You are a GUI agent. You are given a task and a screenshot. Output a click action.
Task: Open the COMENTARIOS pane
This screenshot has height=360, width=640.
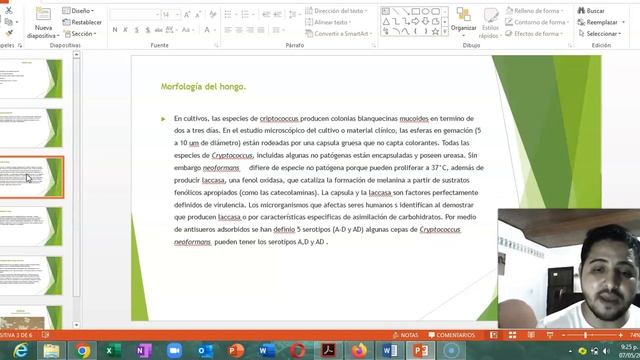tap(451, 335)
